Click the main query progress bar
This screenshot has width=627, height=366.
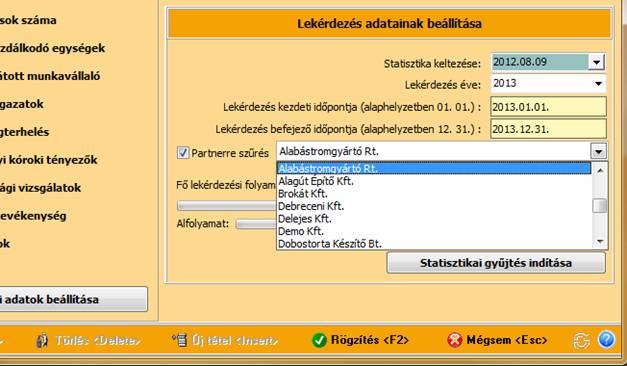[x=227, y=206]
